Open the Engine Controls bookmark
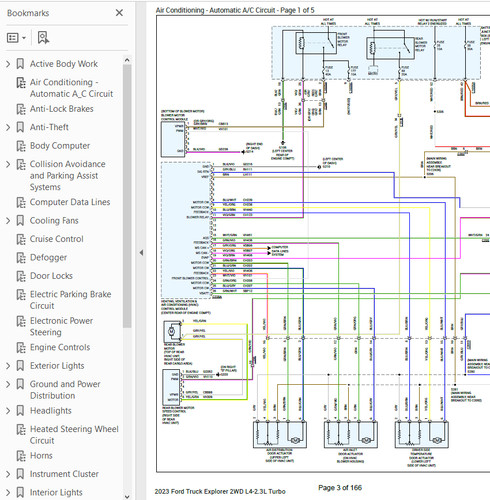490x500 pixels. tap(60, 347)
